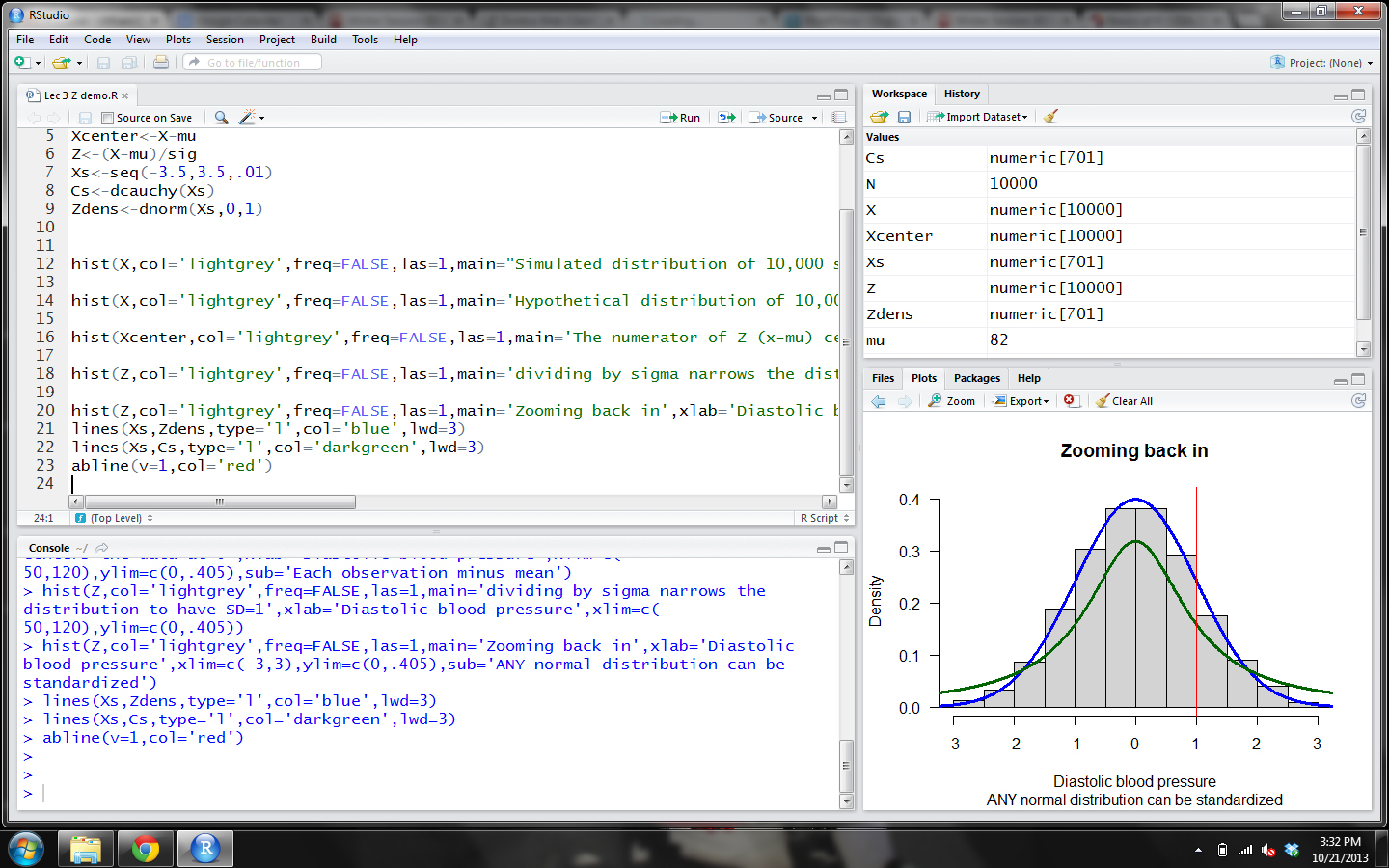Image resolution: width=1389 pixels, height=868 pixels.
Task: Click the find/replace magnifier icon
Action: (x=221, y=118)
